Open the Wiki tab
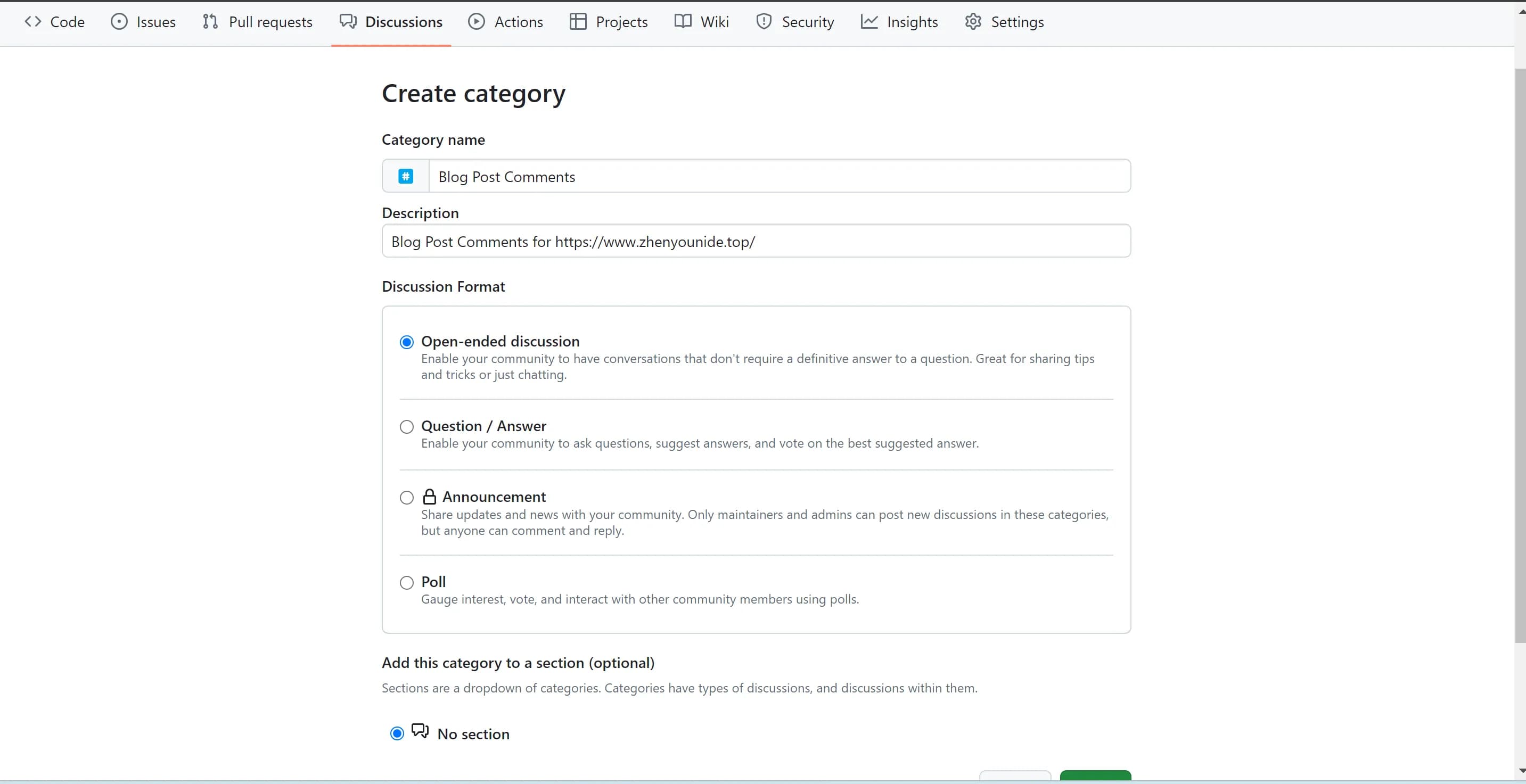The width and height of the screenshot is (1526, 784). 701,22
